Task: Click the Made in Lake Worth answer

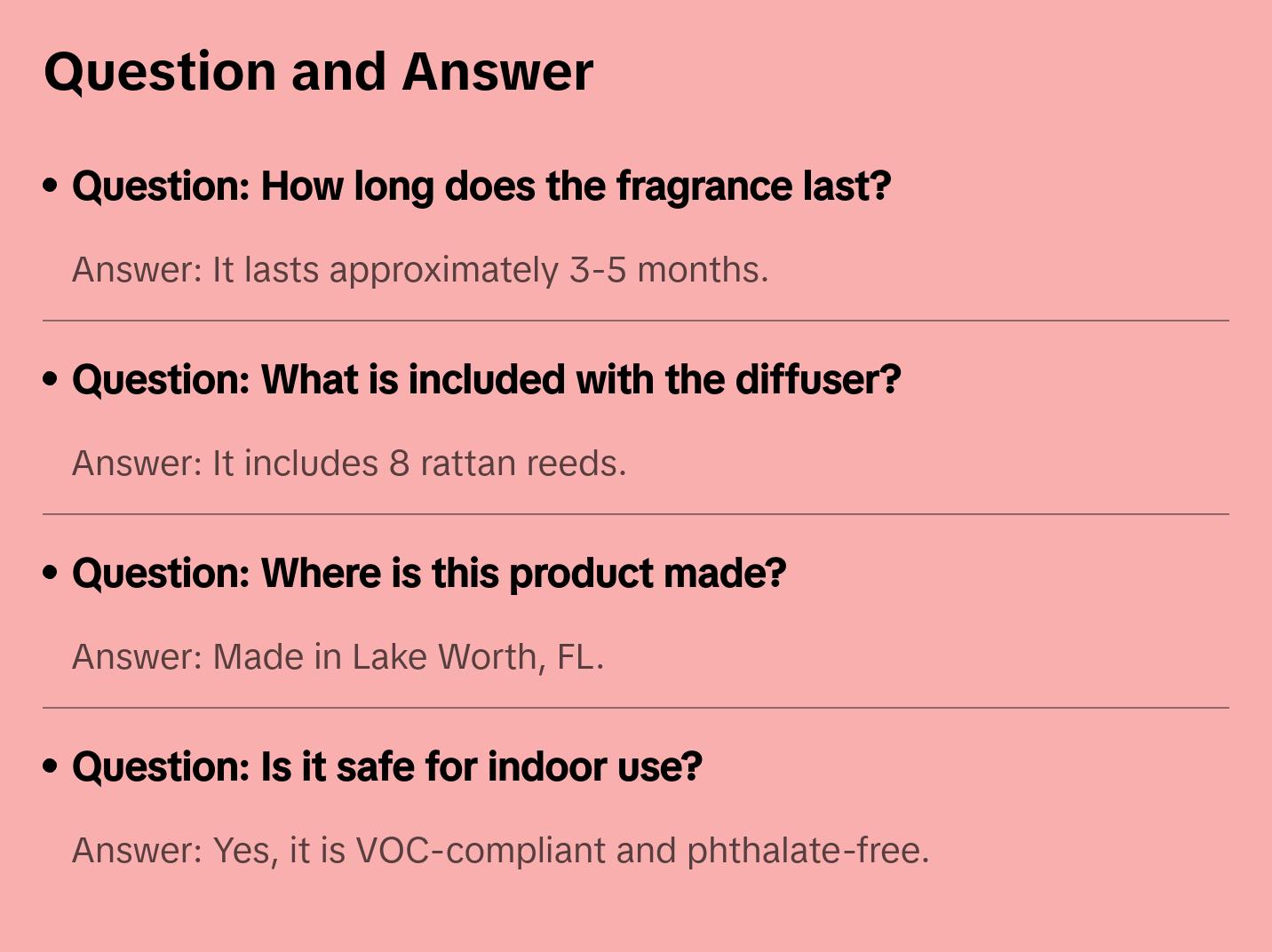Action: (338, 657)
